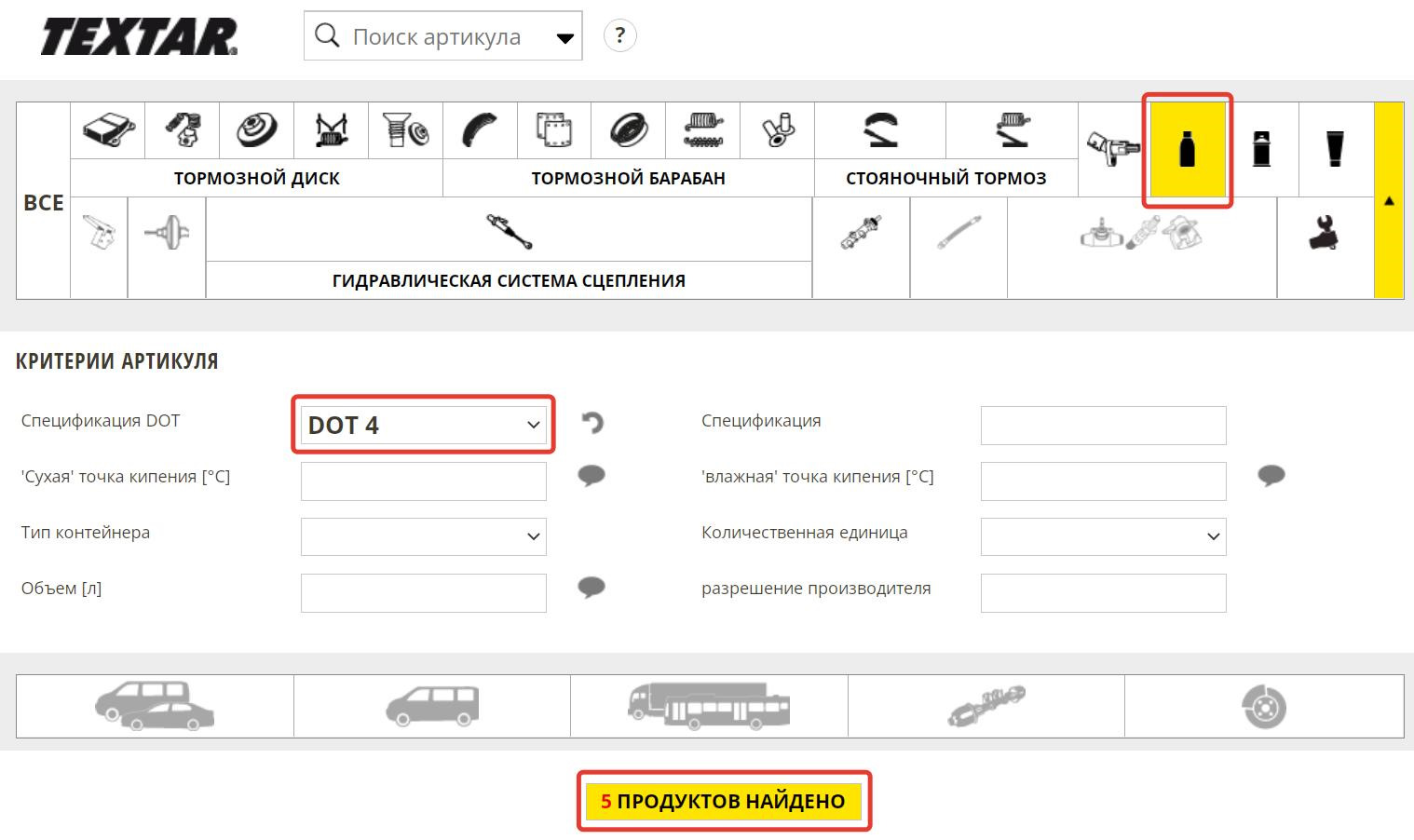
Task: Choose the brake shoe icon under Тормозной барабан
Action: 480,129
